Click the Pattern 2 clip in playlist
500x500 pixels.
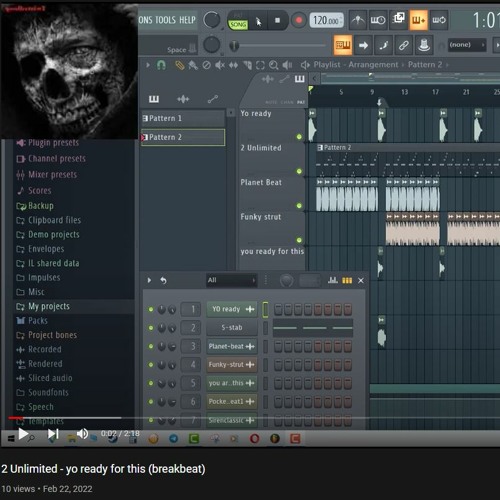coord(408,159)
